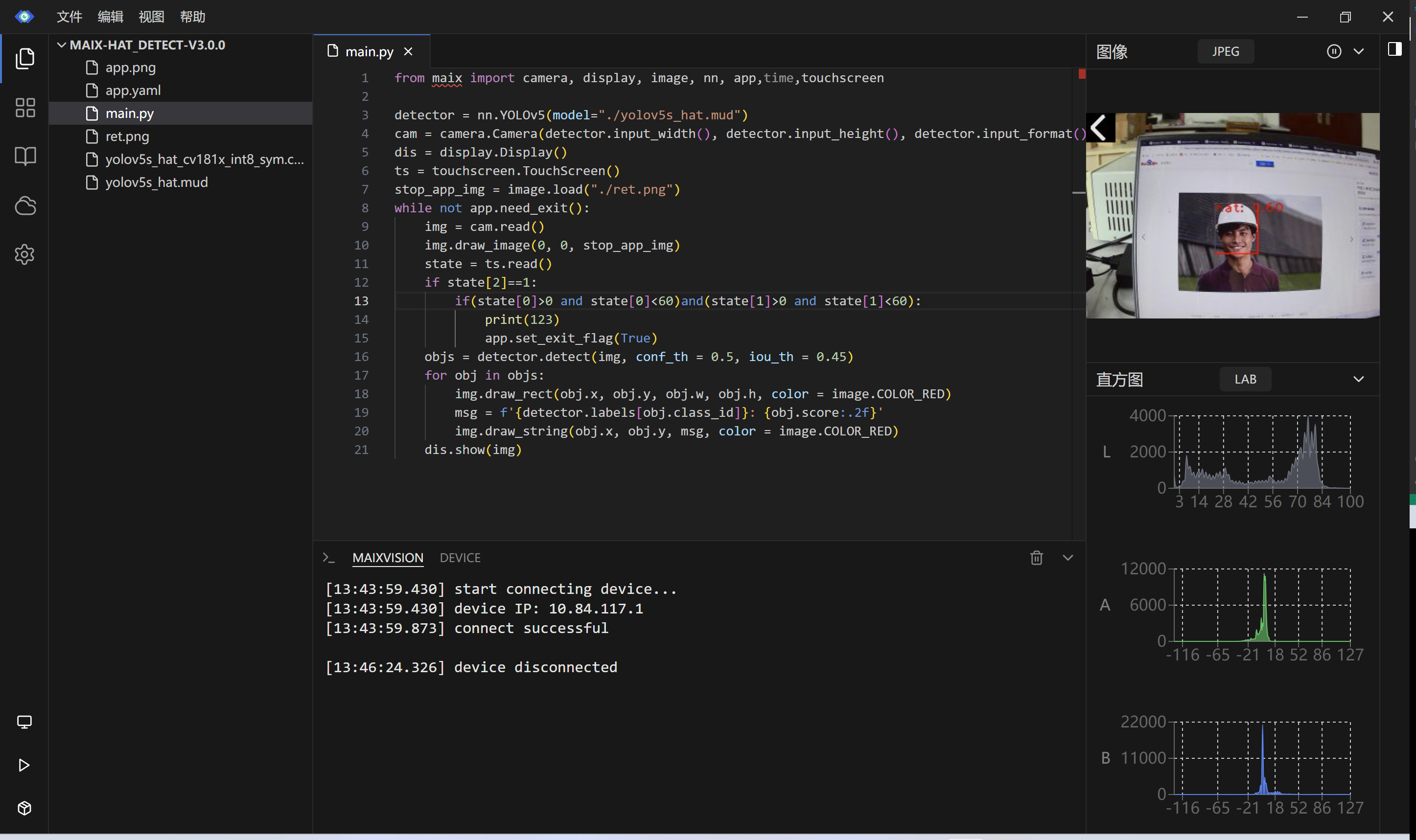Open the LAB color space dropdown
The height and width of the screenshot is (840, 1416).
[1245, 379]
